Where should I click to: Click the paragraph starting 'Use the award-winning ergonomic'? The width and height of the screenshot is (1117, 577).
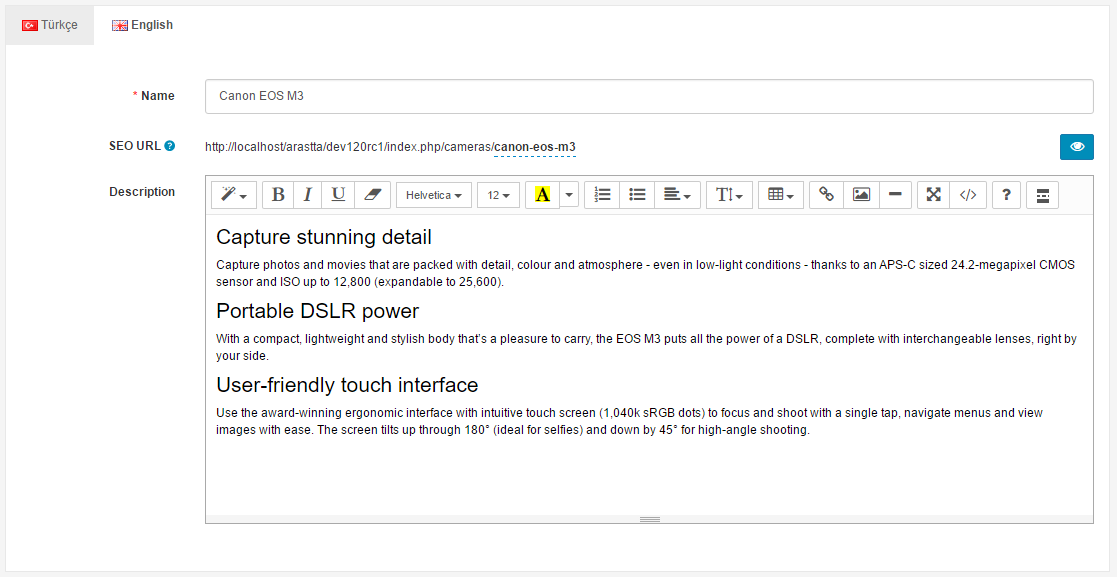630,422
